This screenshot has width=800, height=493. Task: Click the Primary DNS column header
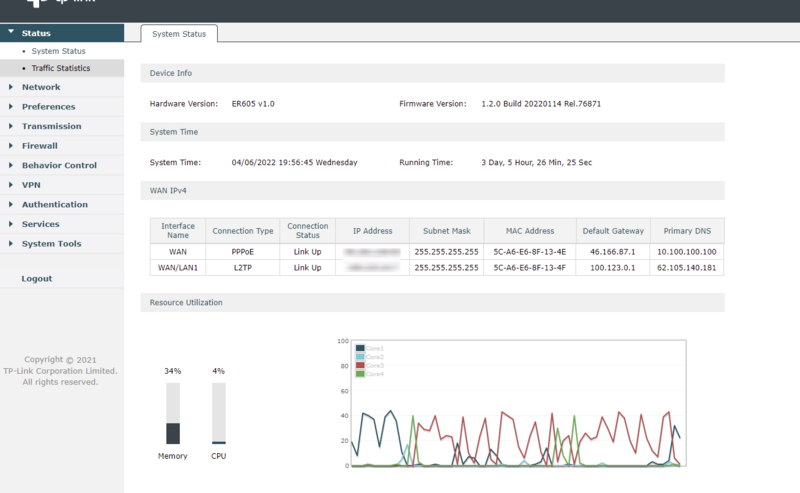click(687, 231)
